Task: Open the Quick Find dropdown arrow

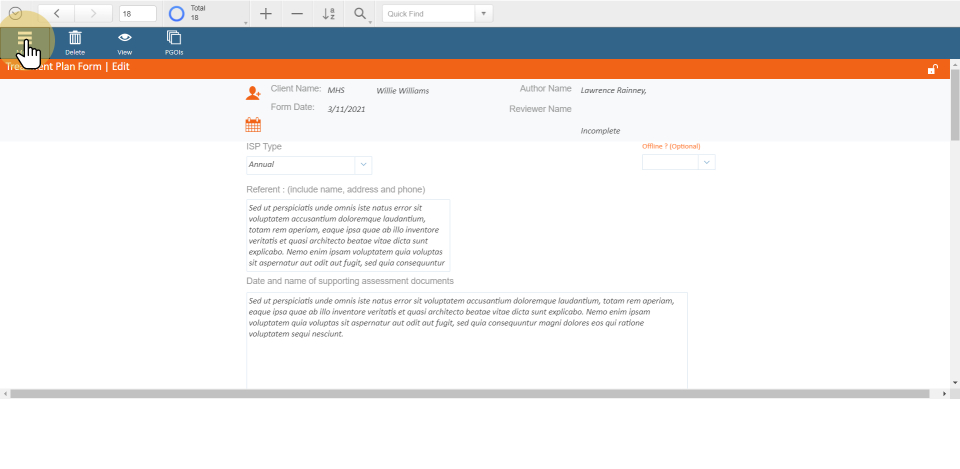Action: (484, 14)
